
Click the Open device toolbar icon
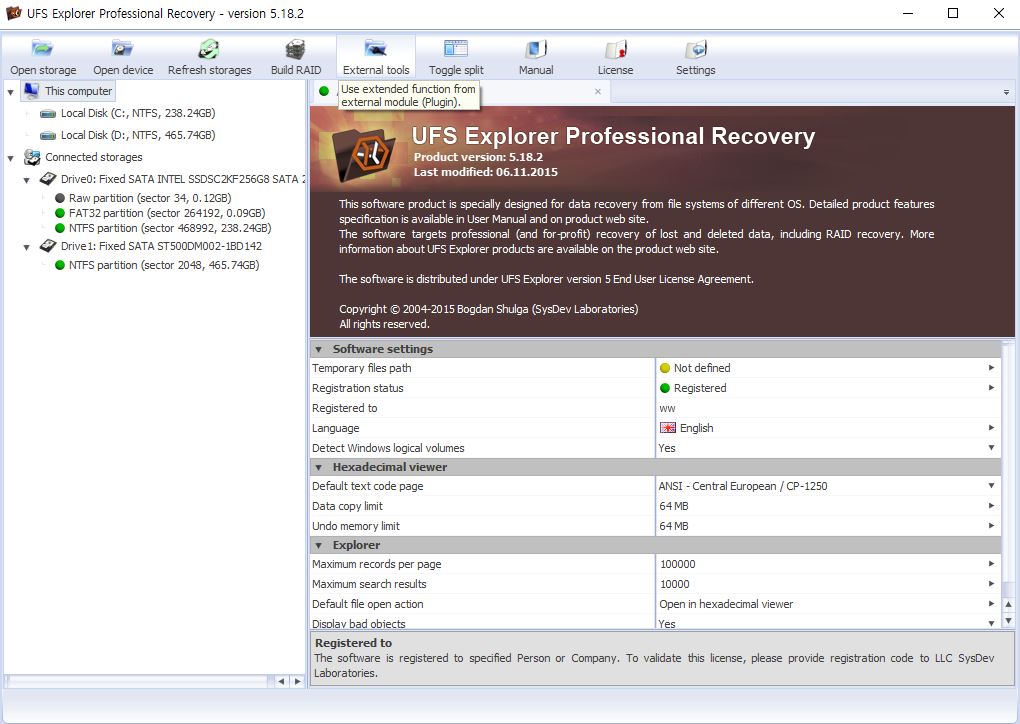123,57
